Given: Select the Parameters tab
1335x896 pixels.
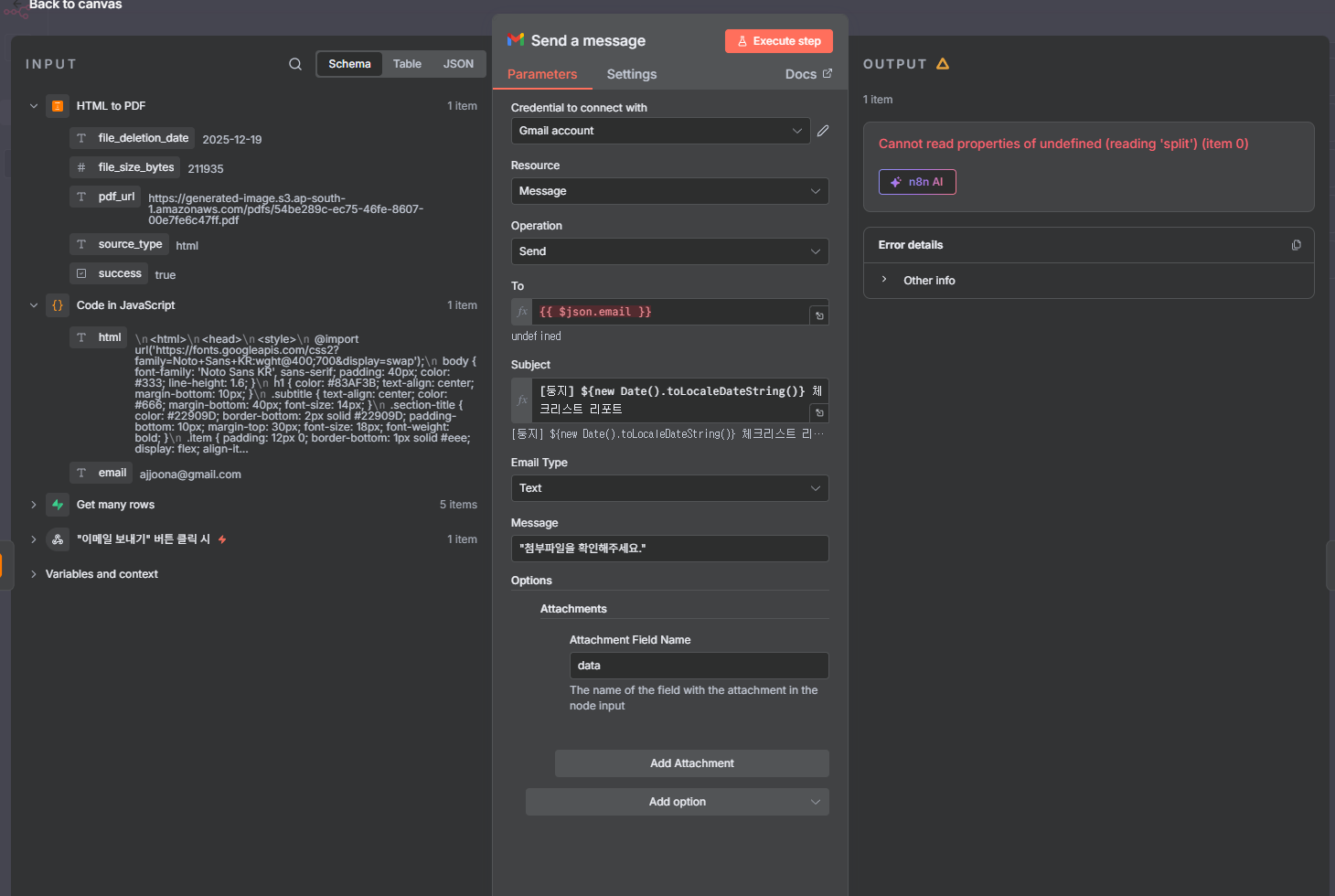Looking at the screenshot, I should [542, 74].
